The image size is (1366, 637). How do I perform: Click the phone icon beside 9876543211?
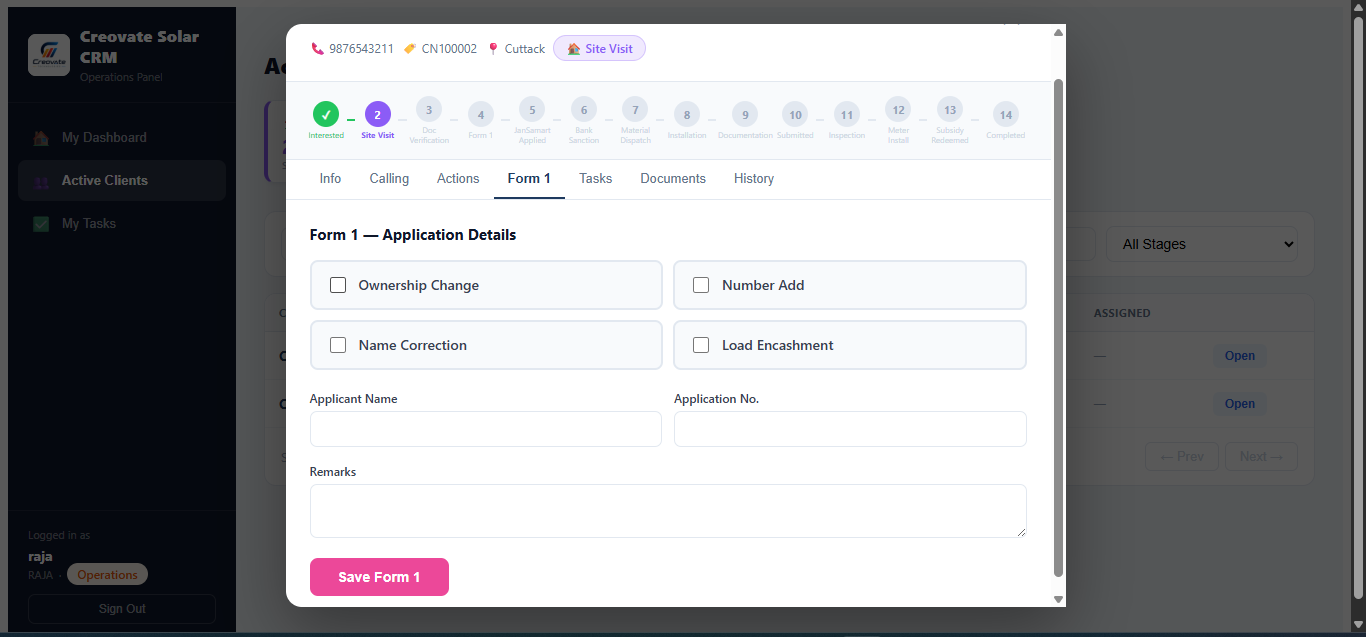(x=317, y=48)
